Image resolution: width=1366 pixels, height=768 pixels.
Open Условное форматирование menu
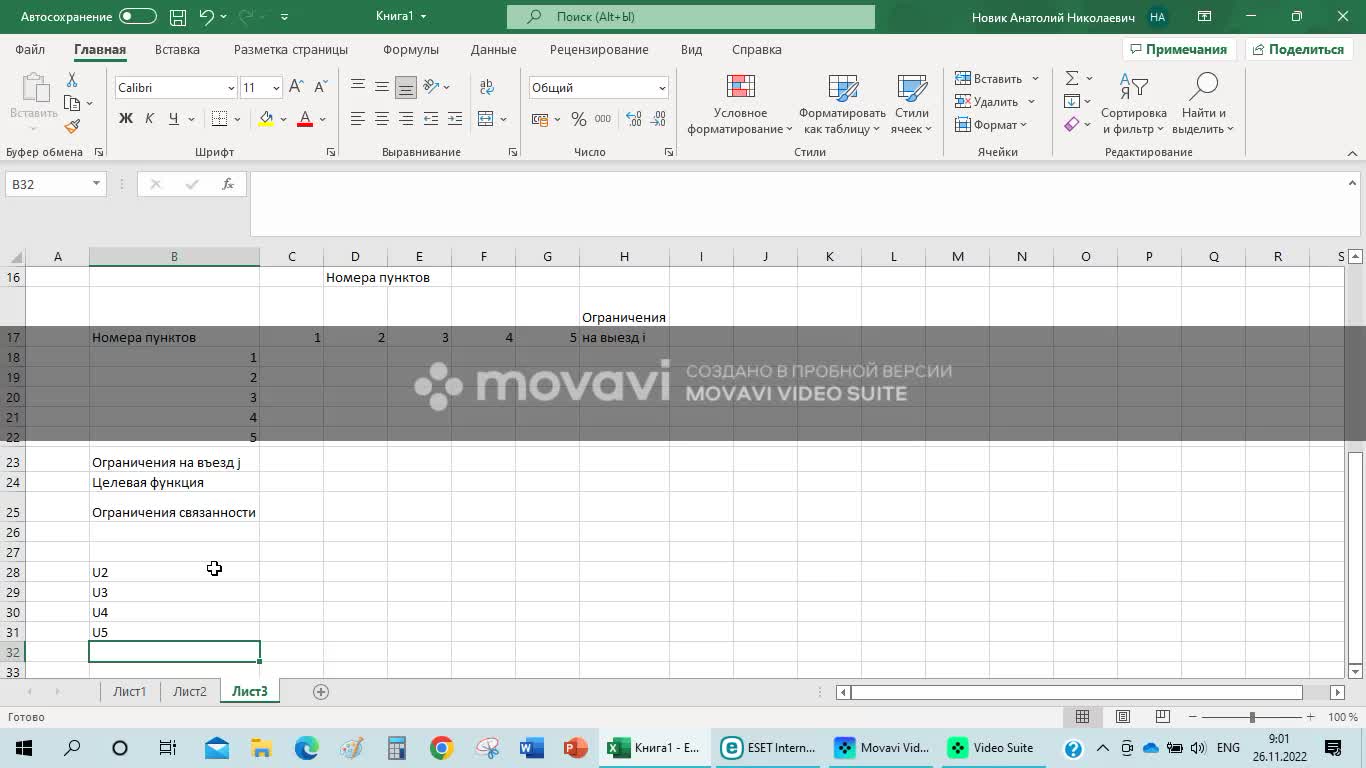coord(740,104)
